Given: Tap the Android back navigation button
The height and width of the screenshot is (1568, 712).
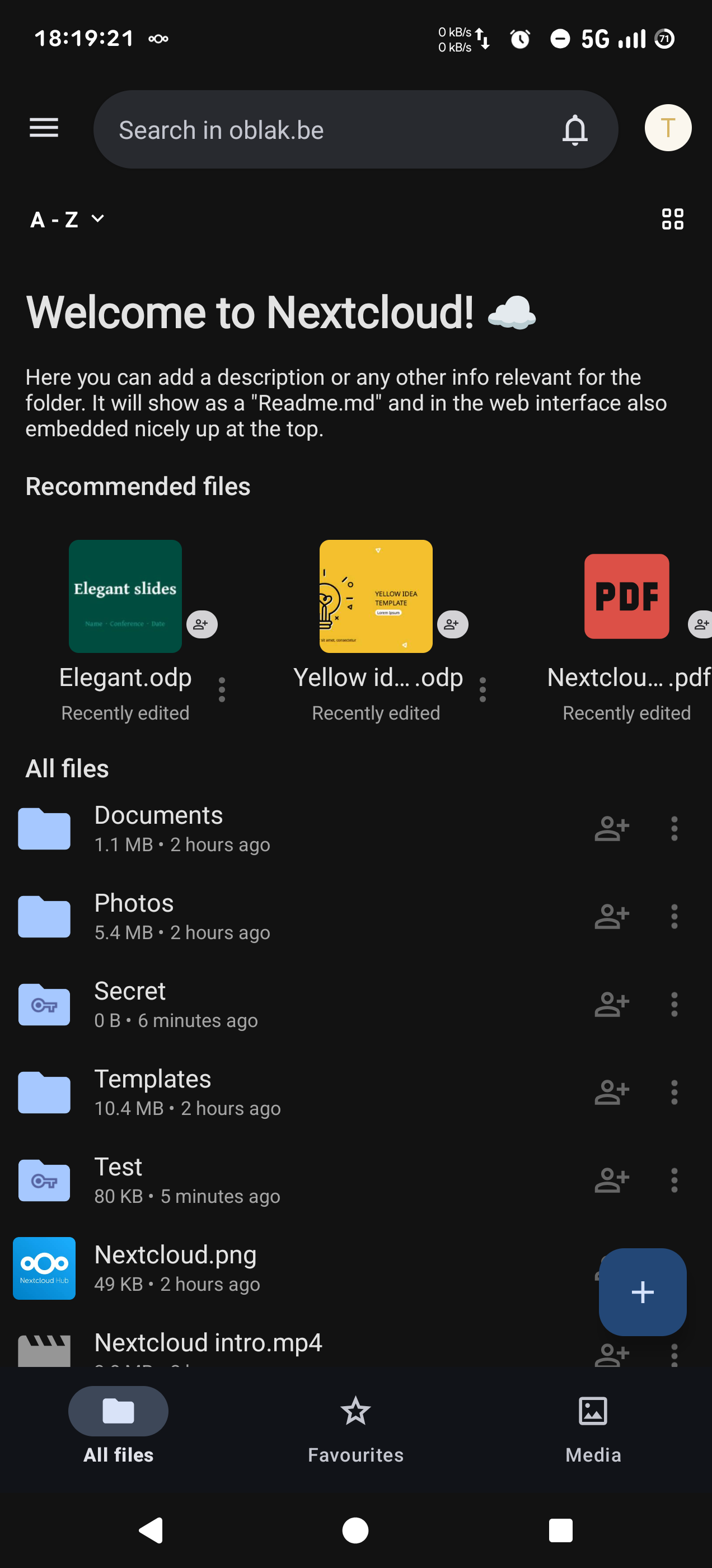Looking at the screenshot, I should pyautogui.click(x=151, y=1530).
